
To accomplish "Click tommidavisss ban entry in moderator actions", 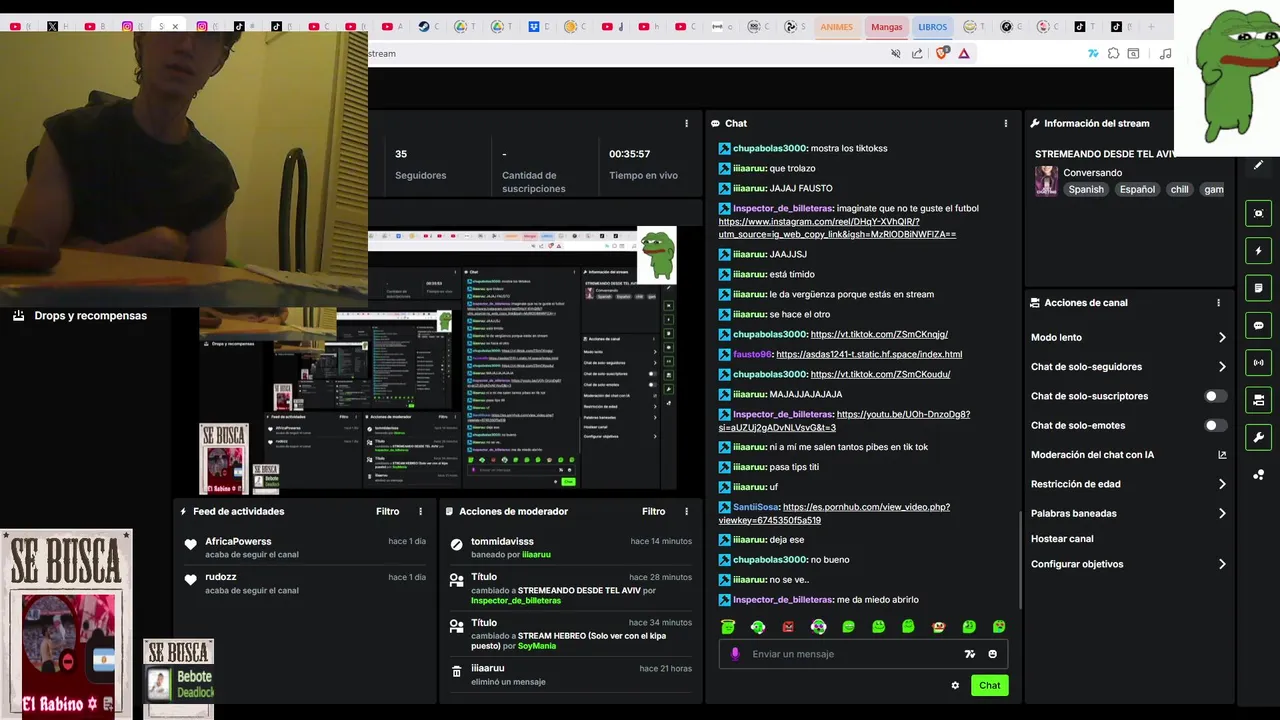I will (570, 547).
